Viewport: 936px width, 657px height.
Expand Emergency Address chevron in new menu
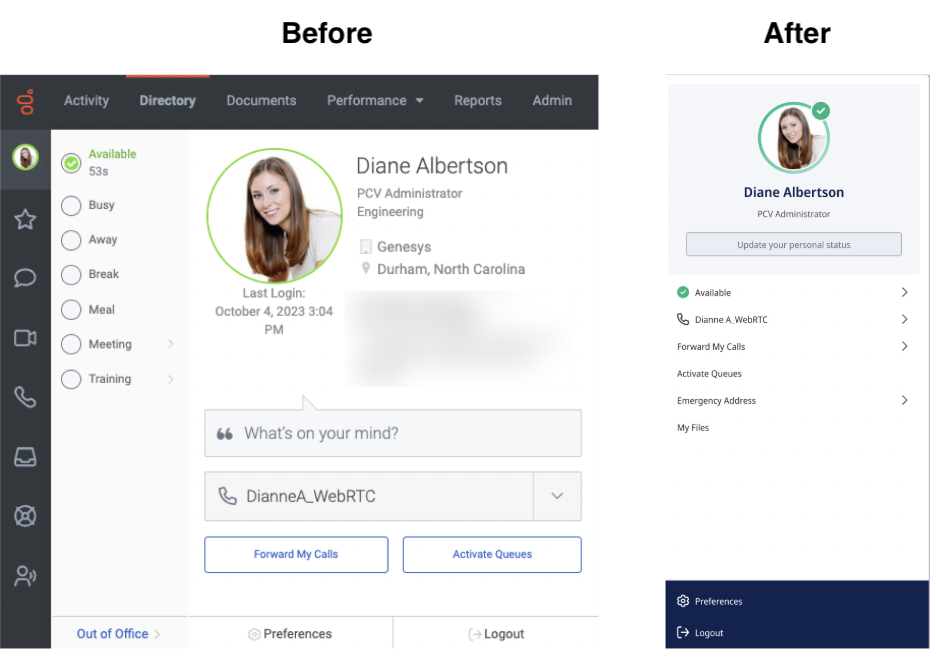[904, 400]
